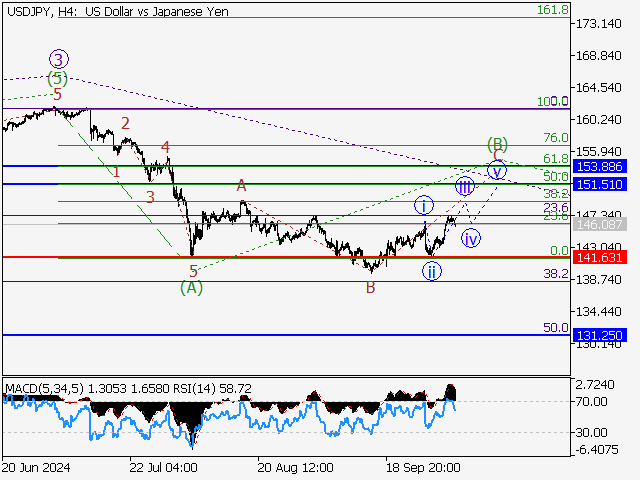640x480 pixels.
Task: Click the 2.7240 indicator scale value
Action: [x=595, y=385]
